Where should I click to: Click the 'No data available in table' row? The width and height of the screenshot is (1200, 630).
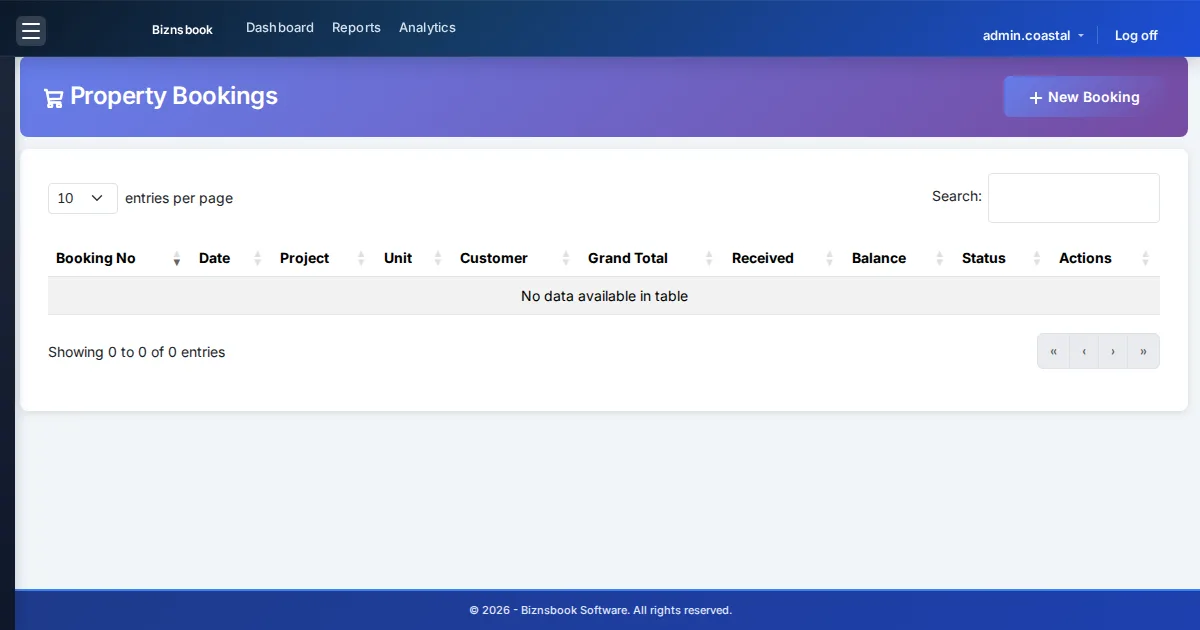point(604,296)
